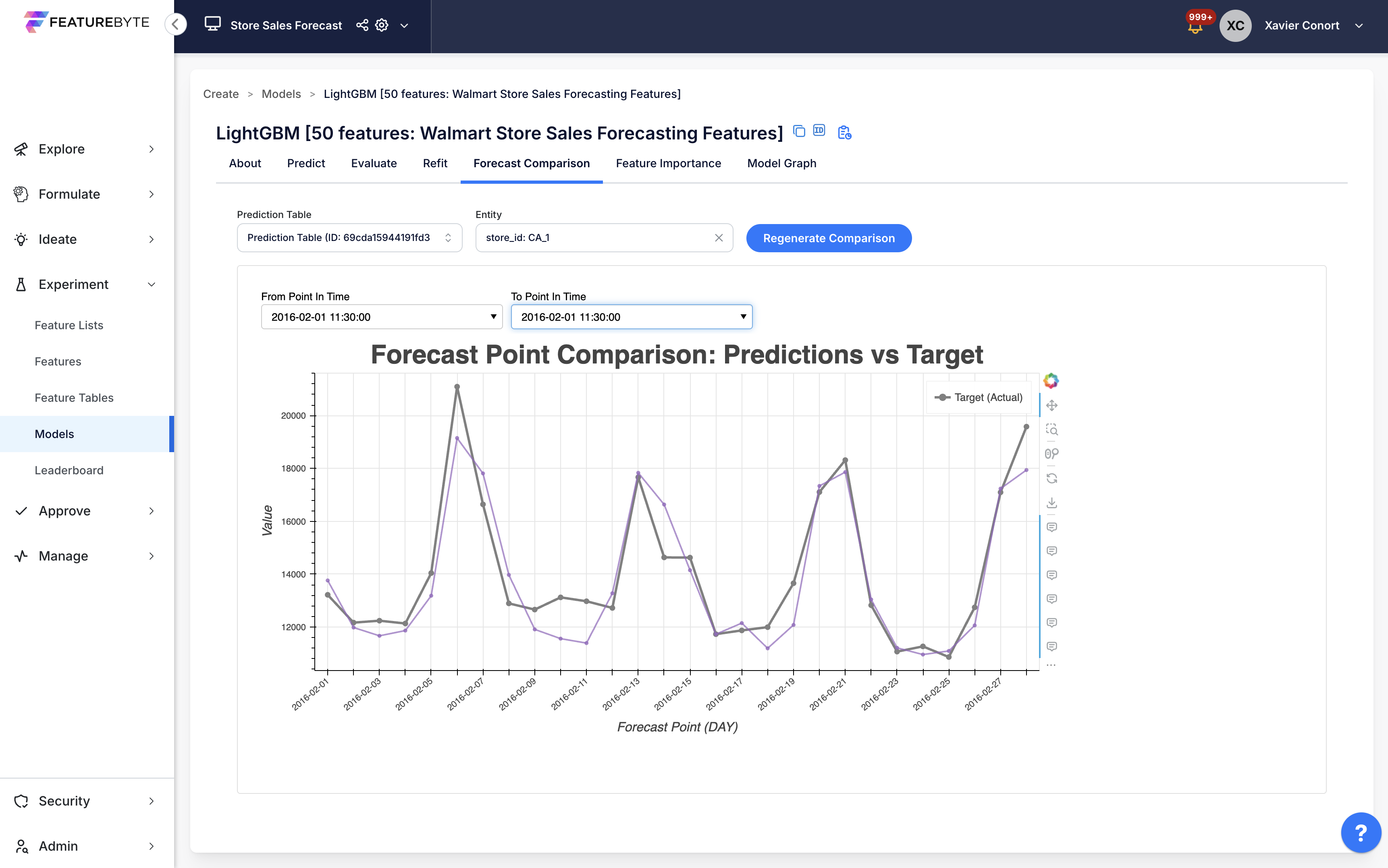Screen dimensions: 1388x868
Task: Switch to the Feature Importance tab
Action: click(667, 164)
